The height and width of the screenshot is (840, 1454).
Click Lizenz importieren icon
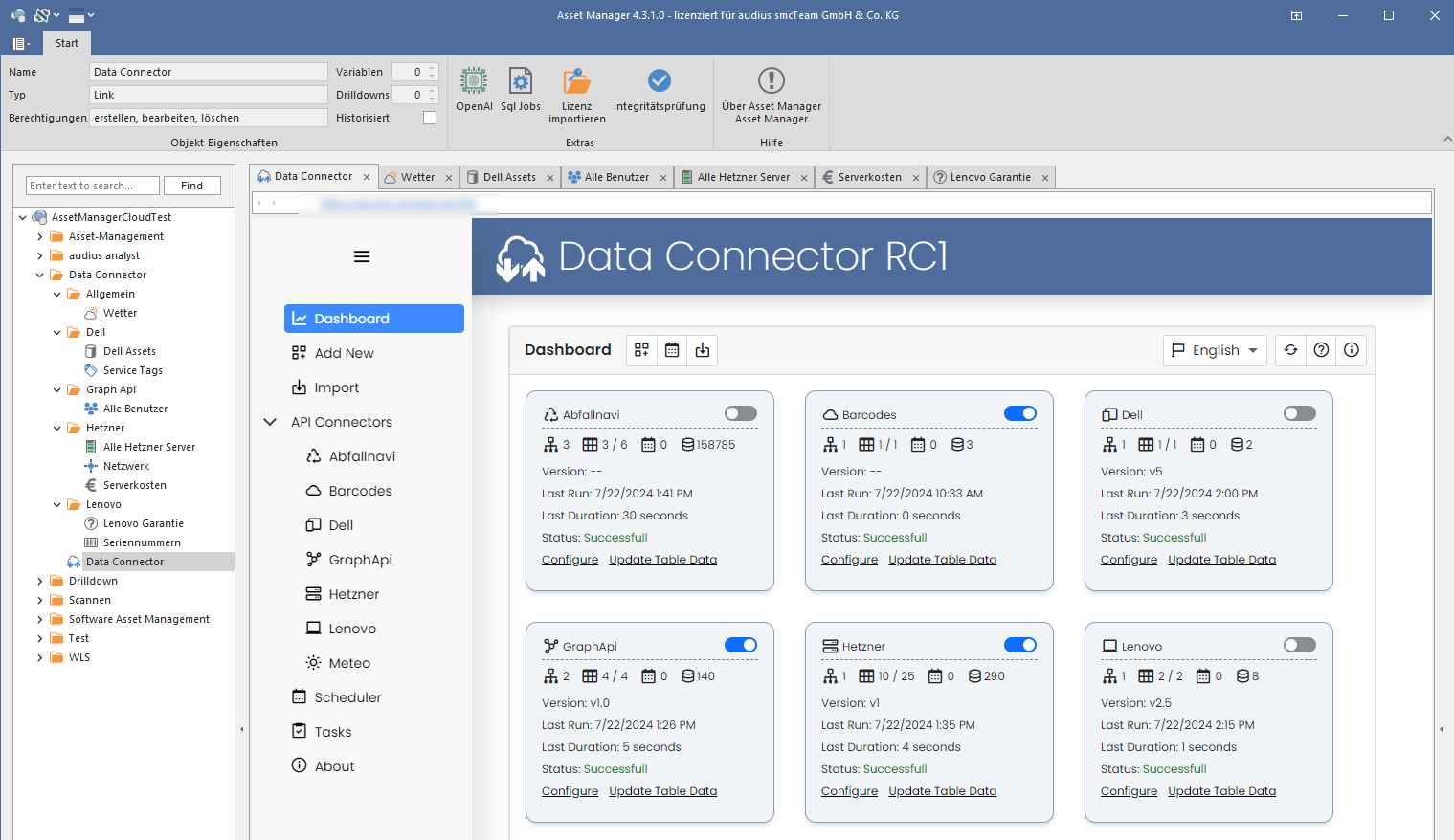tap(576, 95)
